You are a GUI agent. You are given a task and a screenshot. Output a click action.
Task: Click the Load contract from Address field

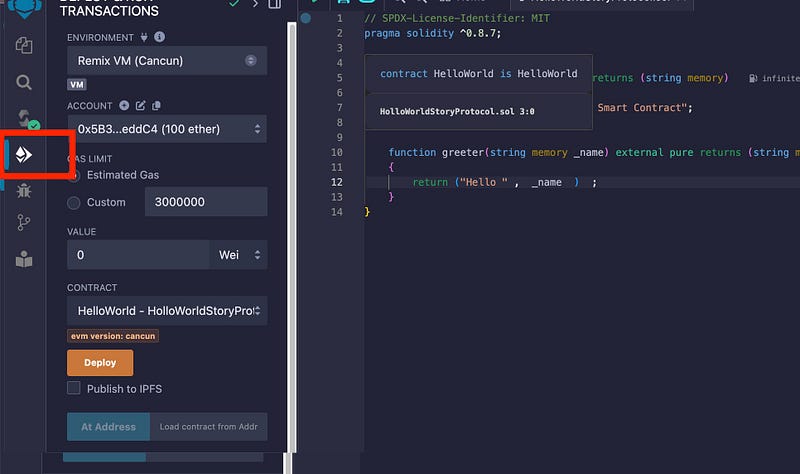[209, 427]
